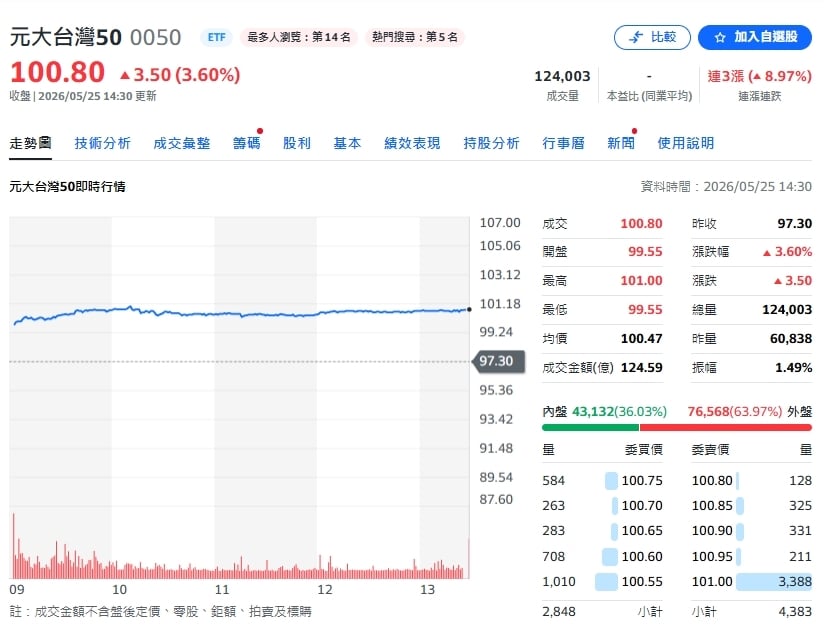The height and width of the screenshot is (643, 824).
Task: Open the 使用說明 tab
Action: (x=686, y=143)
